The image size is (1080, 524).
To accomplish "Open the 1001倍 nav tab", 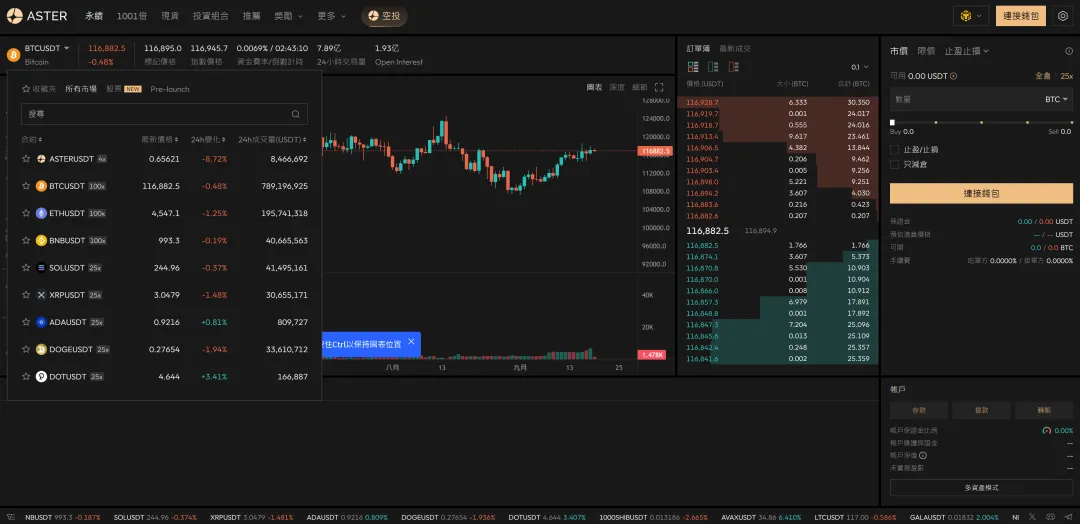I will pos(132,15).
